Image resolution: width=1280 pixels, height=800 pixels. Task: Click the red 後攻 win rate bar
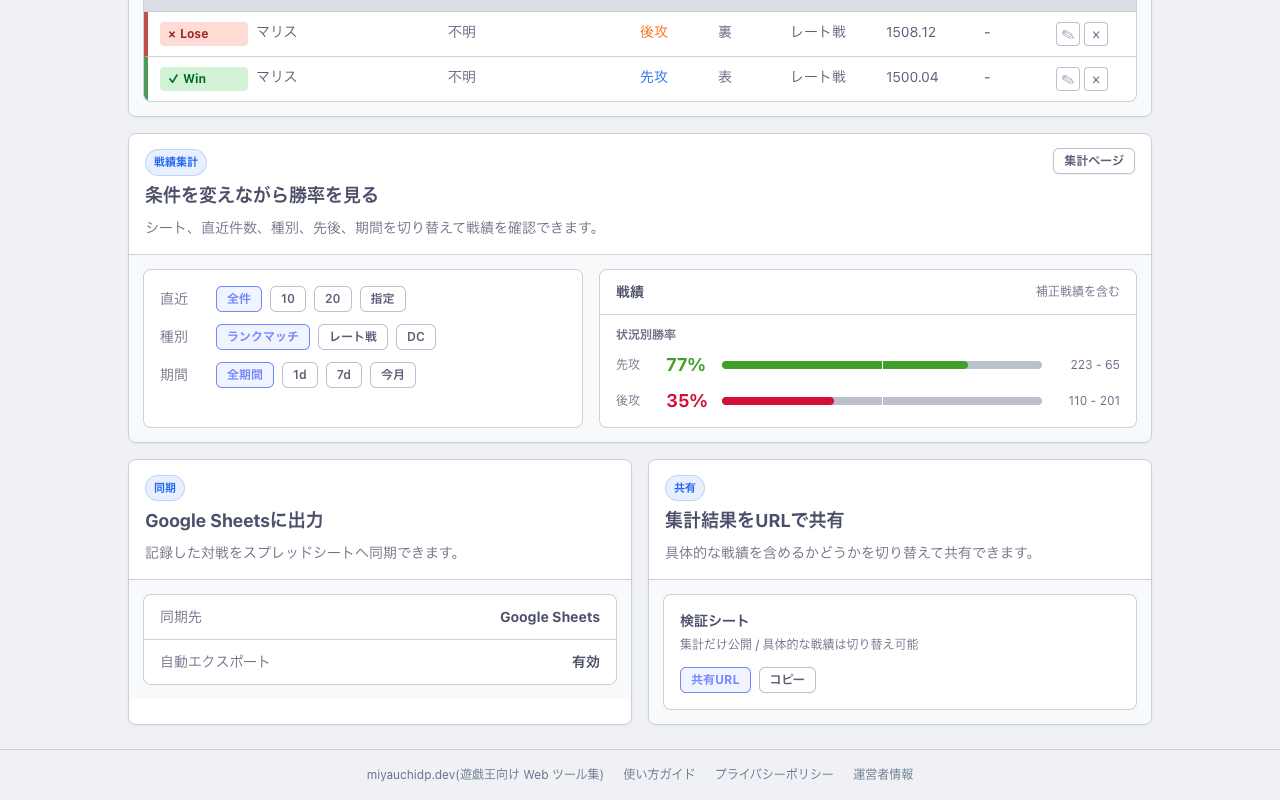tap(778, 401)
